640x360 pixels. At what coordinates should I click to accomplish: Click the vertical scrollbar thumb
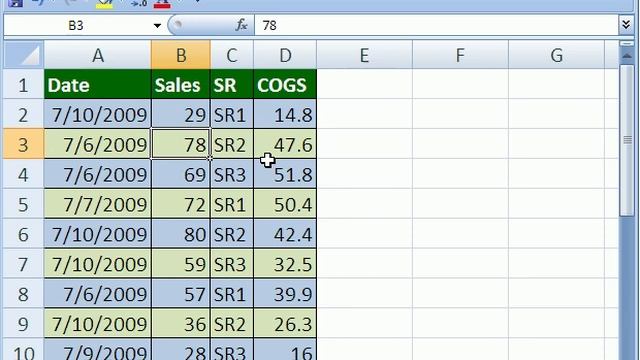coord(627,140)
